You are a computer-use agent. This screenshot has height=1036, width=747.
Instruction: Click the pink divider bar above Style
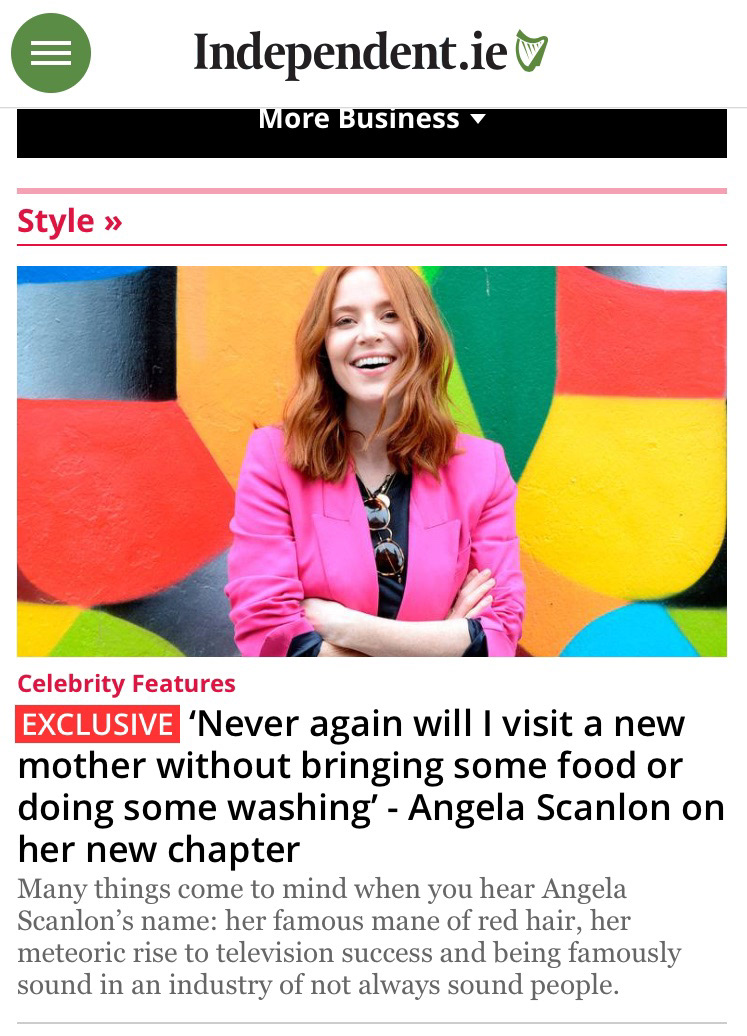tap(372, 191)
